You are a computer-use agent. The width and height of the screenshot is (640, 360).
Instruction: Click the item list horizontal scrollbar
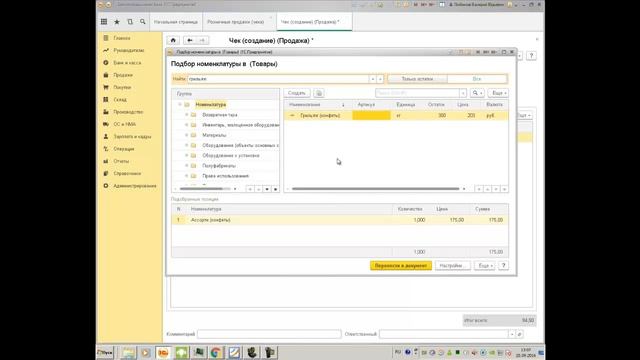[x=376, y=189]
